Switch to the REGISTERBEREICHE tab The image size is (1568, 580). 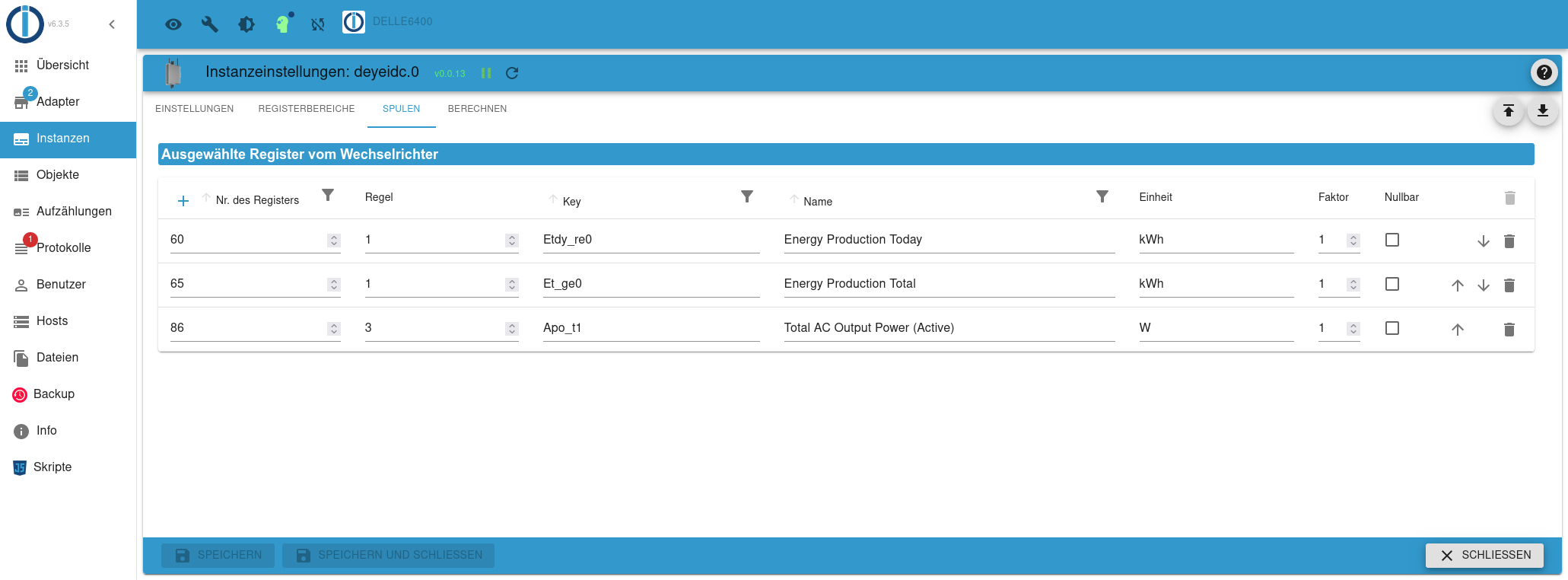point(307,109)
